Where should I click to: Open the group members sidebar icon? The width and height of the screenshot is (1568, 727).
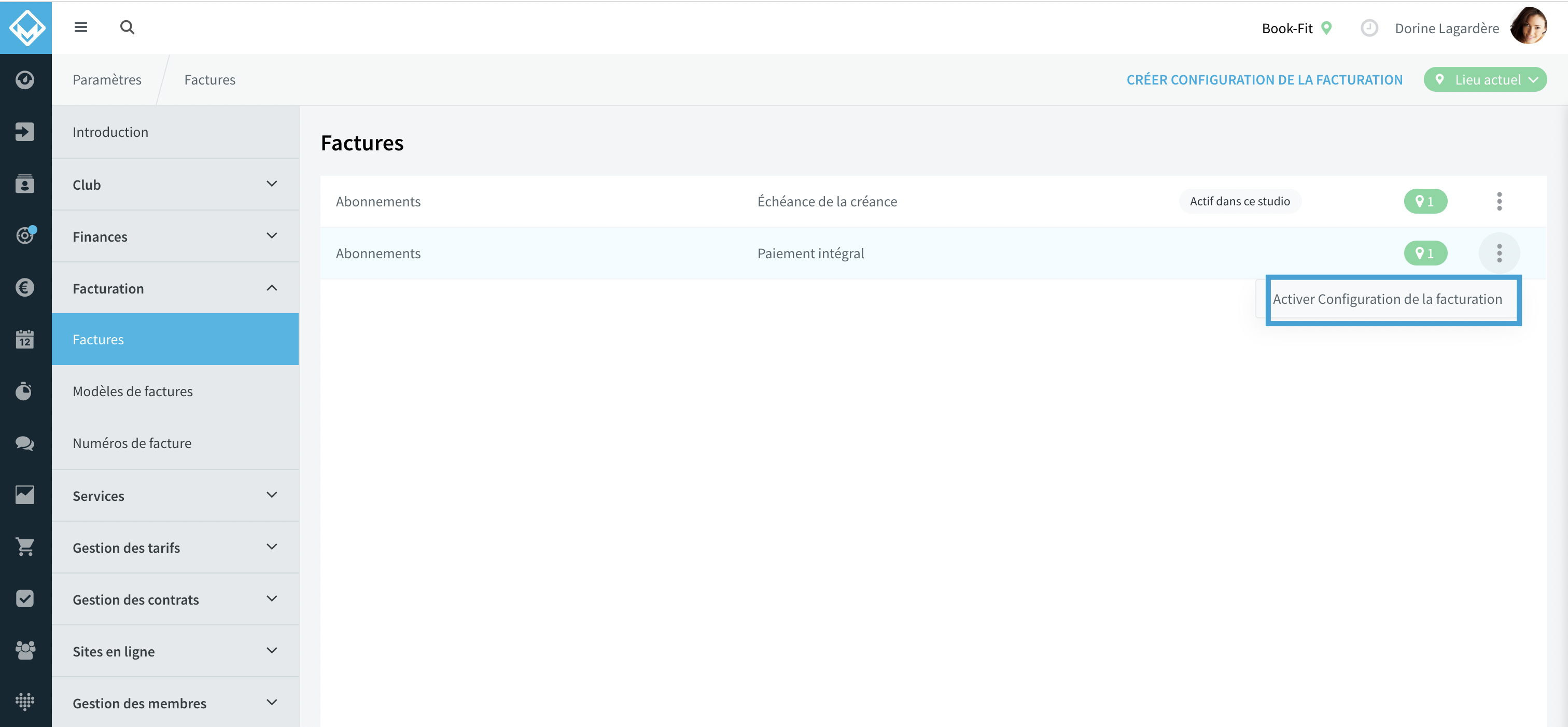click(25, 650)
